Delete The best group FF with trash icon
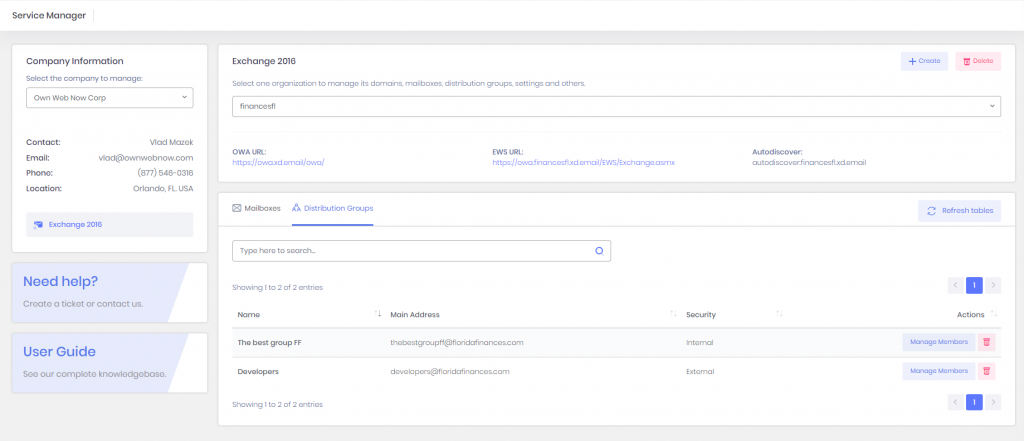Image resolution: width=1024 pixels, height=441 pixels. 987,342
